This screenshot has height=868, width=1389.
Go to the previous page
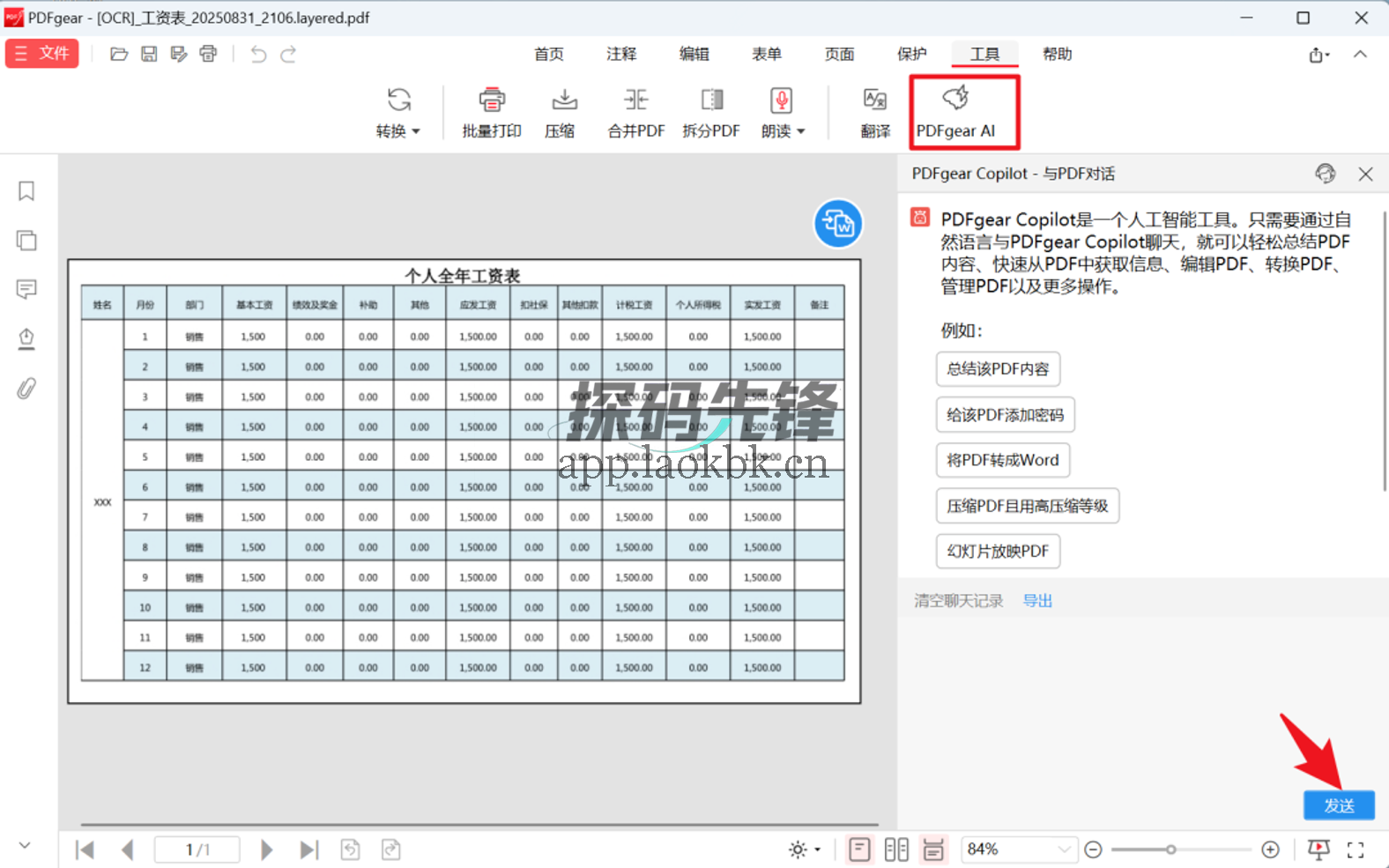click(x=128, y=849)
